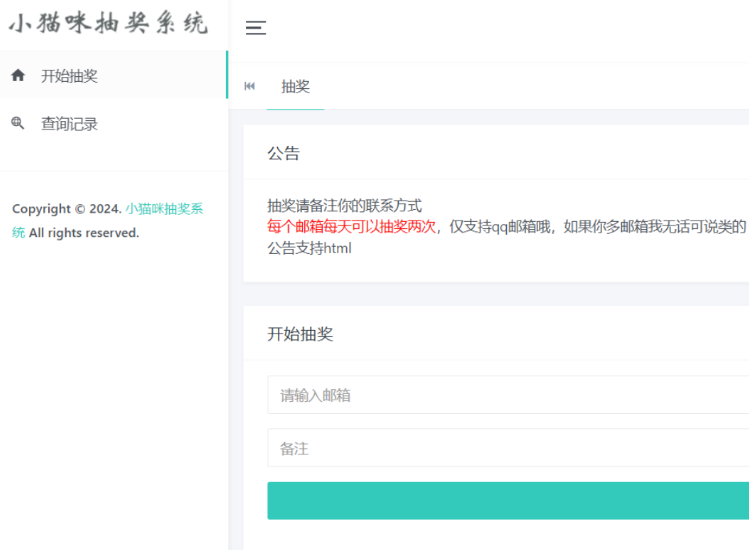Click the 公告支持html announcement line
This screenshot has height=550, width=749.
(x=309, y=248)
